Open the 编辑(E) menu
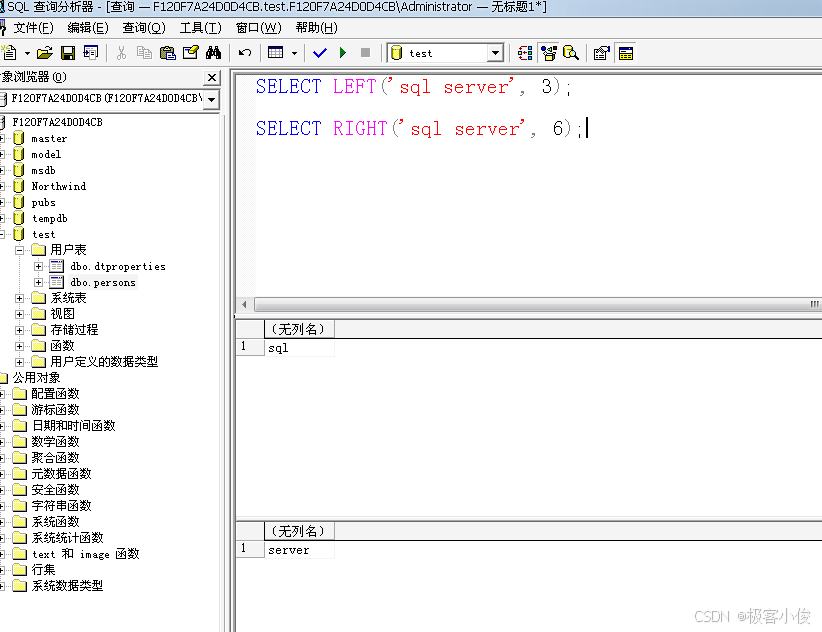822x632 pixels. point(88,28)
